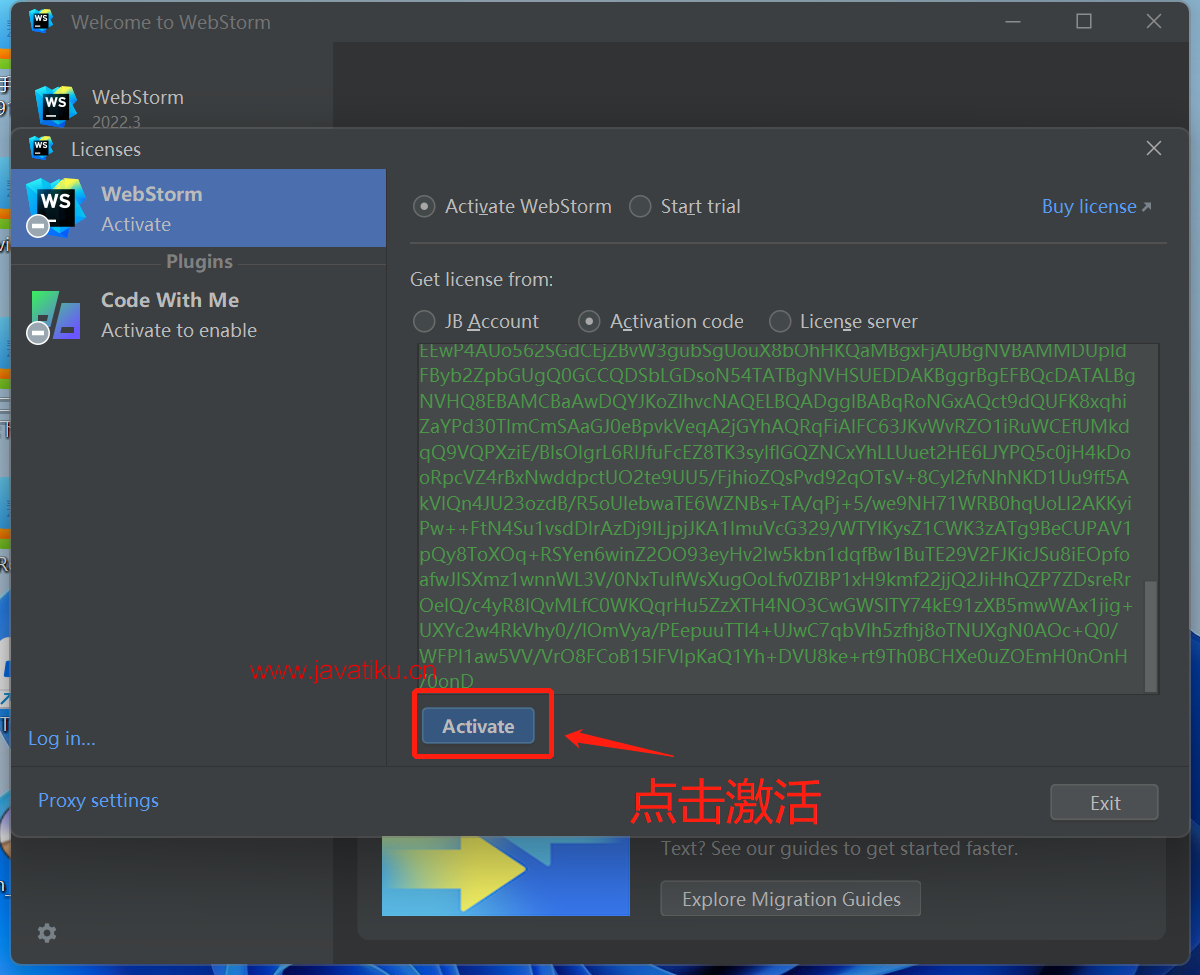1200x975 pixels.
Task: Click the WebStorm 2022.3 logo in Welcome window
Action: click(x=56, y=106)
